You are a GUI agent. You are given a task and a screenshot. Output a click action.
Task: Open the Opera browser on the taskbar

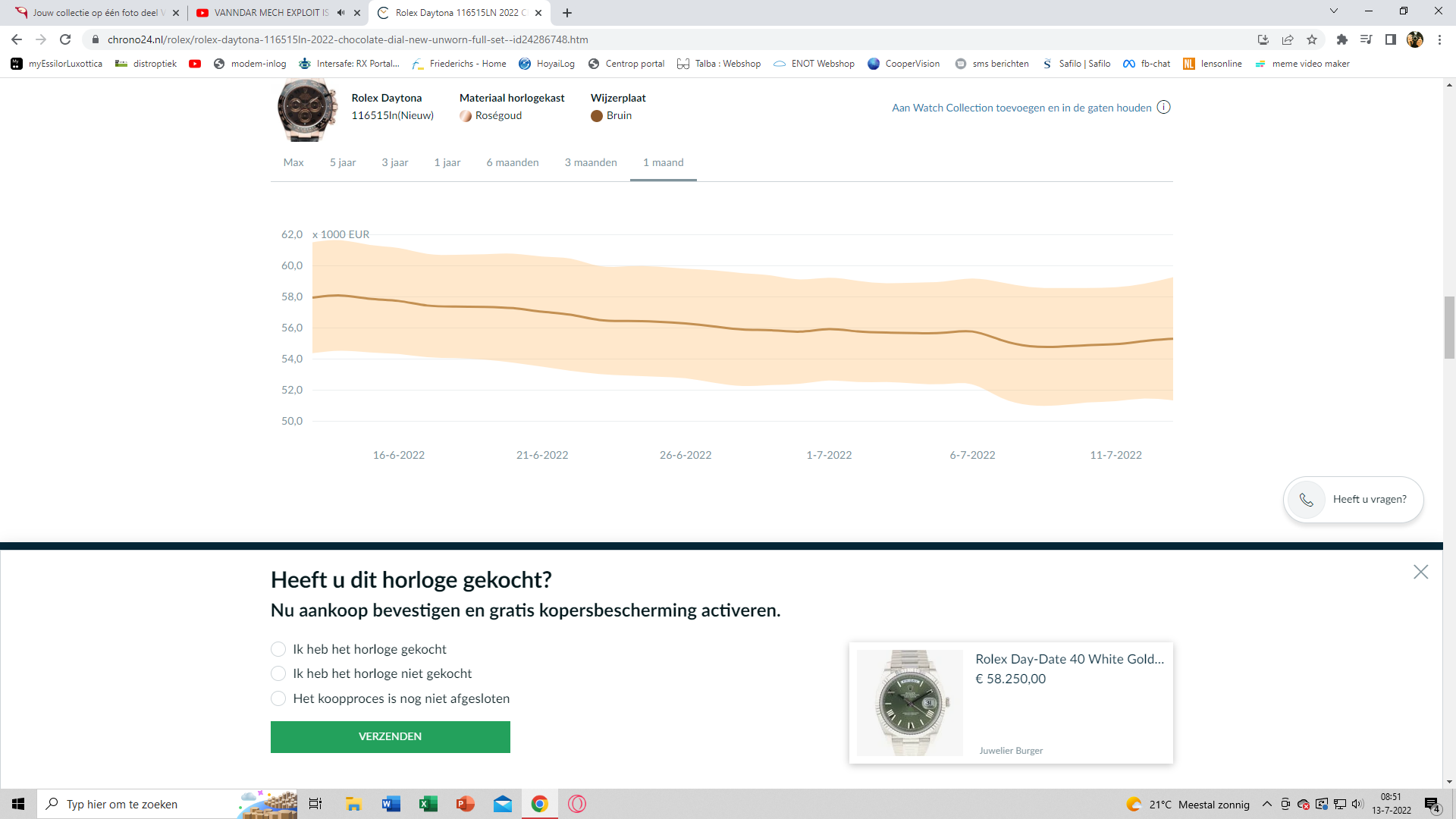tap(577, 804)
